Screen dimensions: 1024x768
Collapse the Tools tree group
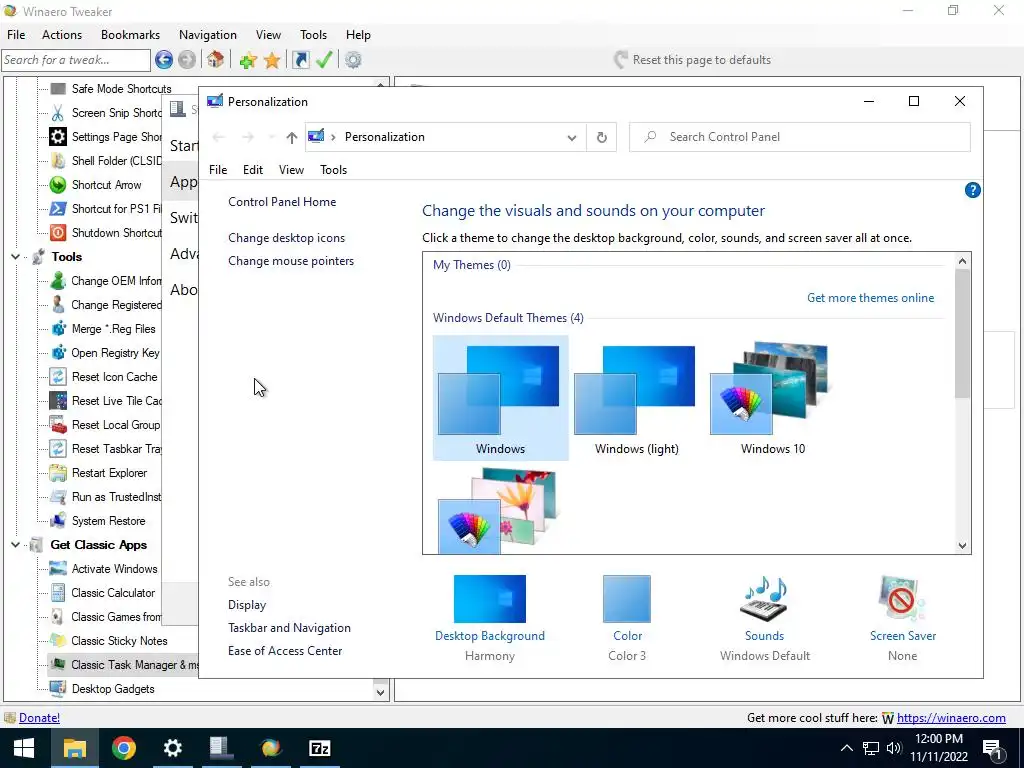pyautogui.click(x=16, y=257)
